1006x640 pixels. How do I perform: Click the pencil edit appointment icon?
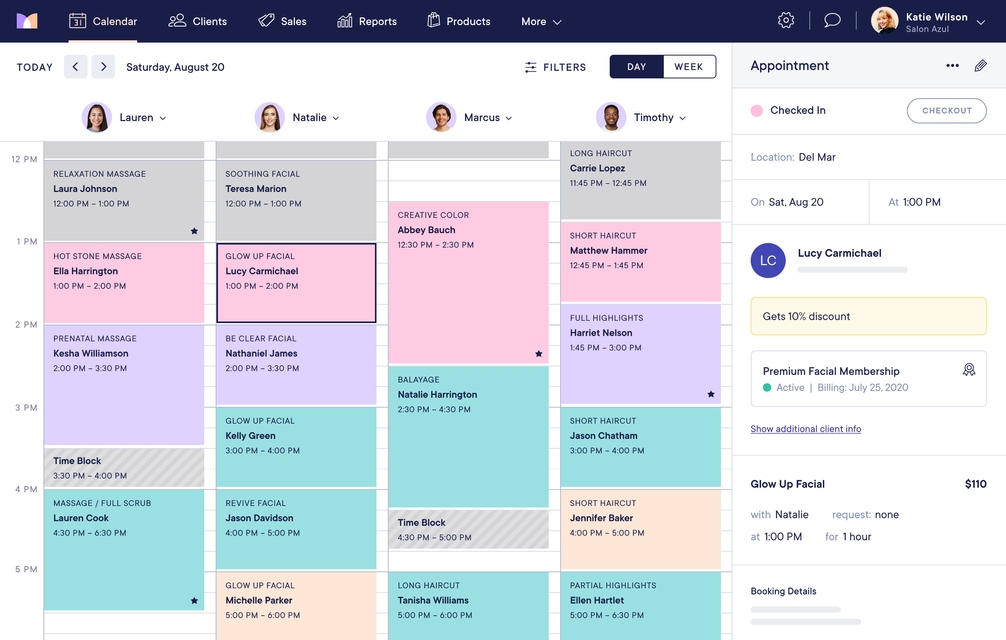tap(980, 66)
